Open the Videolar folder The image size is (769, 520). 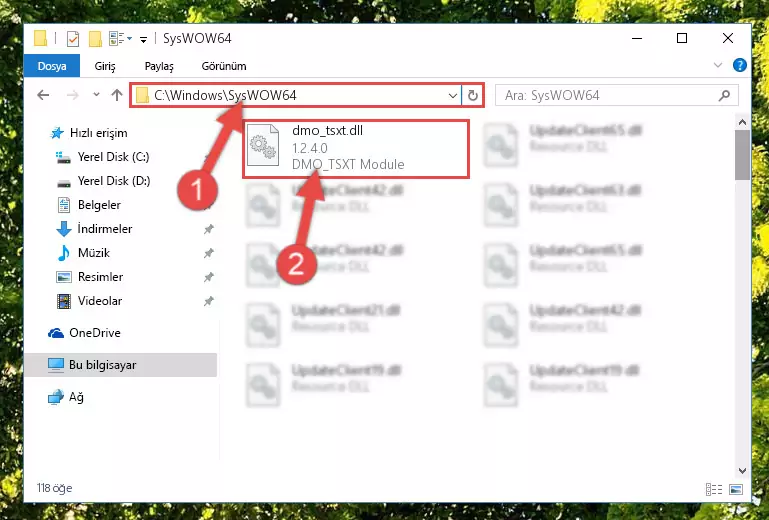click(x=89, y=301)
